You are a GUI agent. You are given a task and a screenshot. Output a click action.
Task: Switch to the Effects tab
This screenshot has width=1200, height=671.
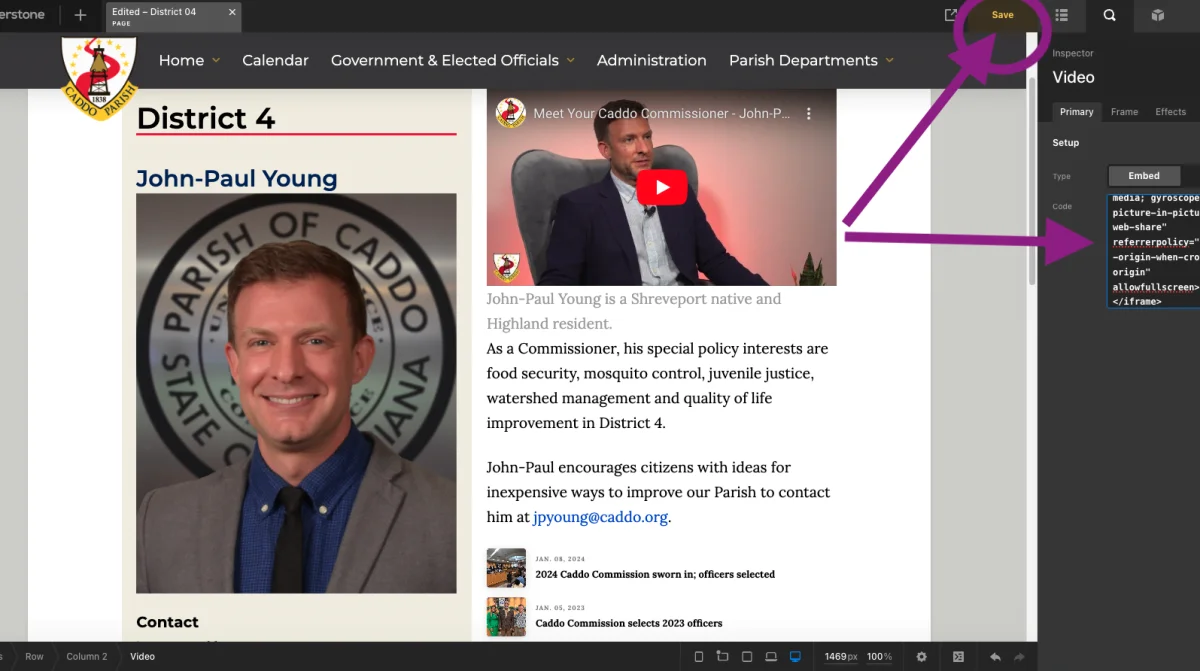[1170, 112]
